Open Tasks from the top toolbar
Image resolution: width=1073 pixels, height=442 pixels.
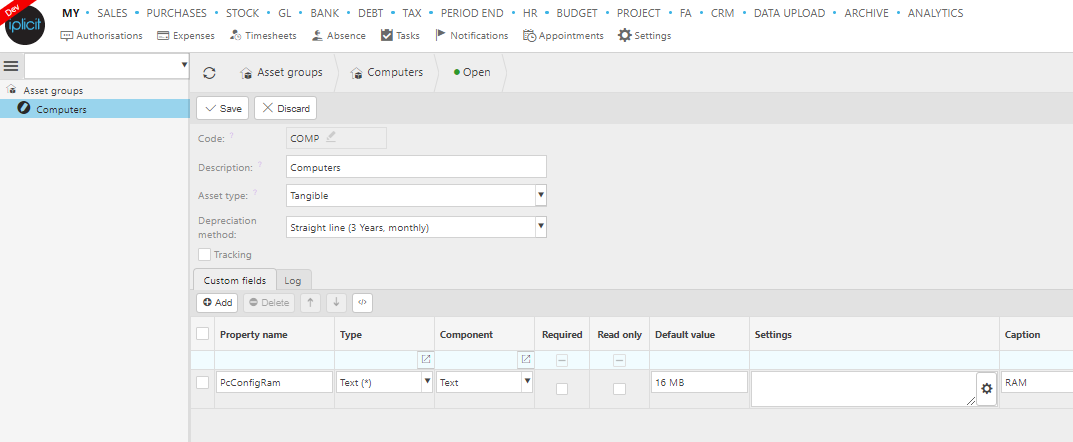pos(400,35)
